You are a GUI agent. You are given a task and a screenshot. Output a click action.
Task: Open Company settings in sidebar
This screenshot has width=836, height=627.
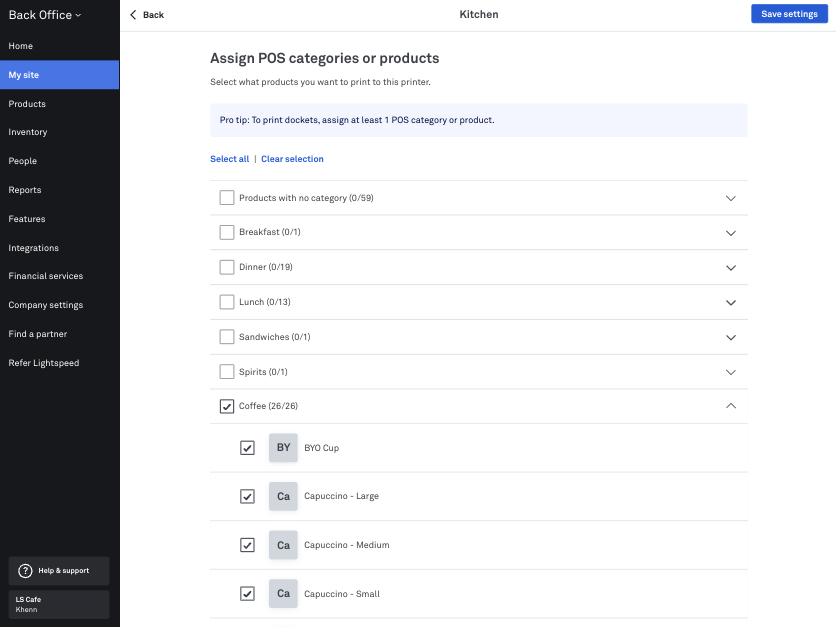click(60, 305)
